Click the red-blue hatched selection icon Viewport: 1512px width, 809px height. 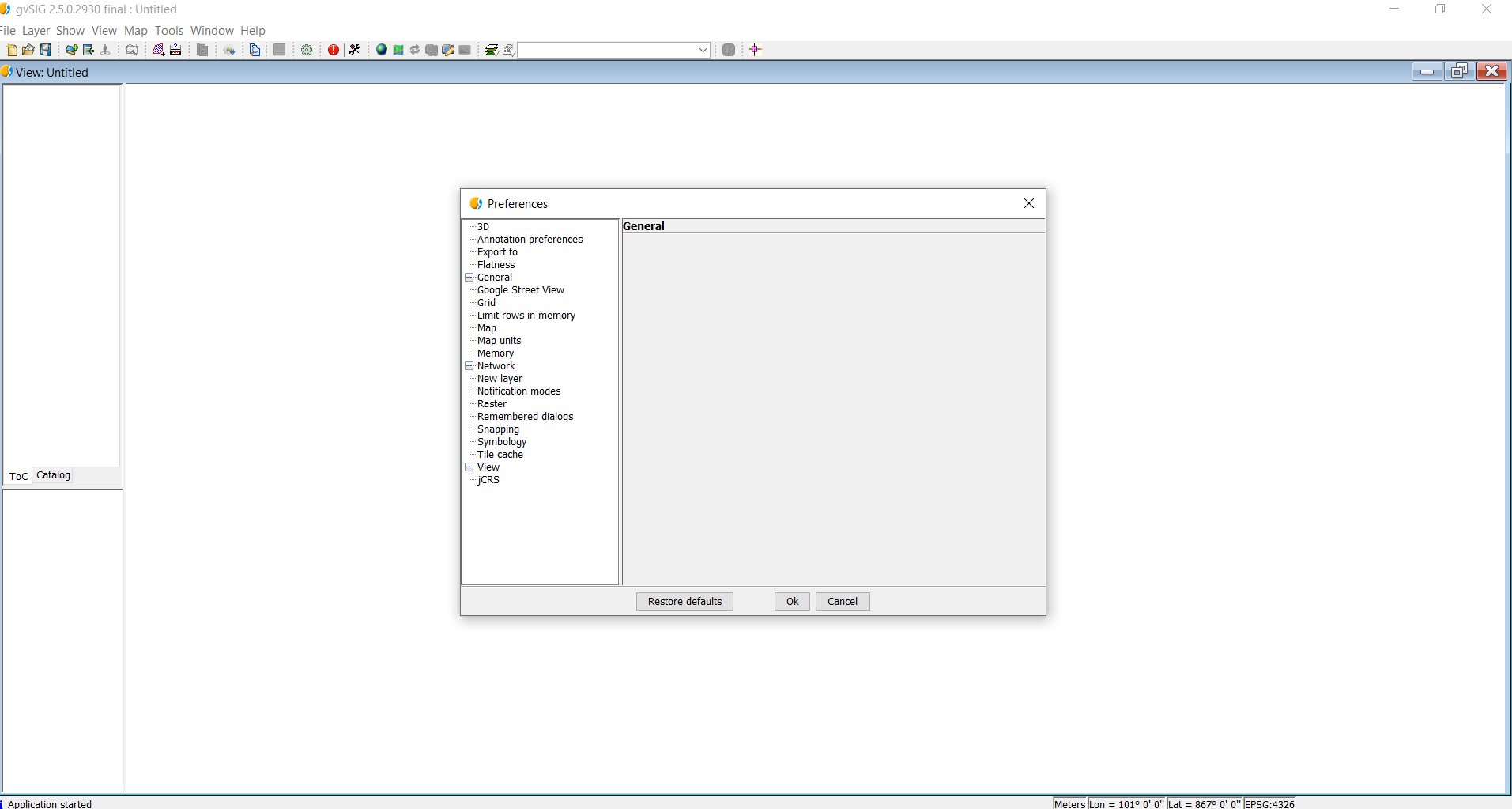158,50
